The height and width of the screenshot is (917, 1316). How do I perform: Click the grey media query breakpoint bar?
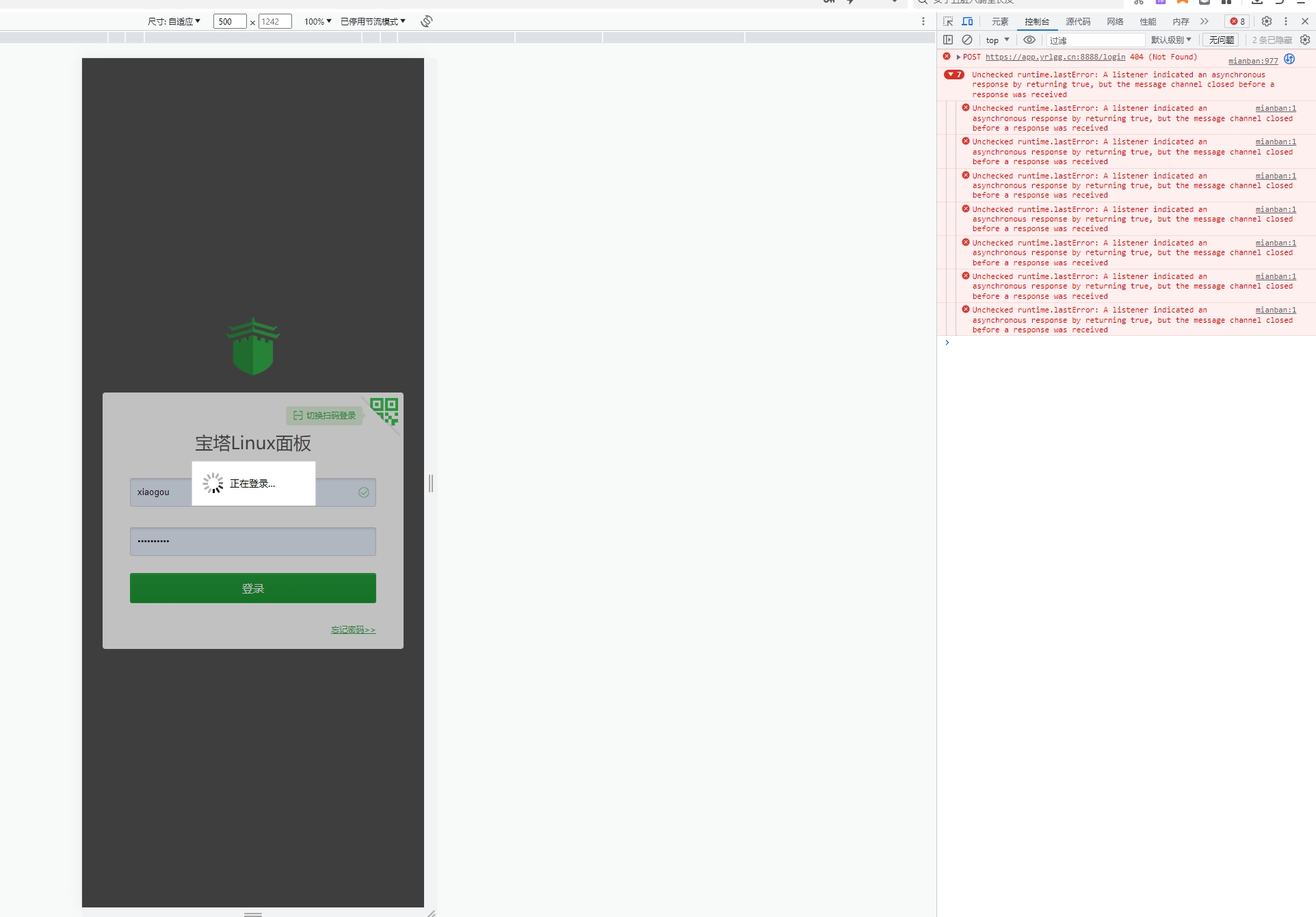(x=467, y=38)
